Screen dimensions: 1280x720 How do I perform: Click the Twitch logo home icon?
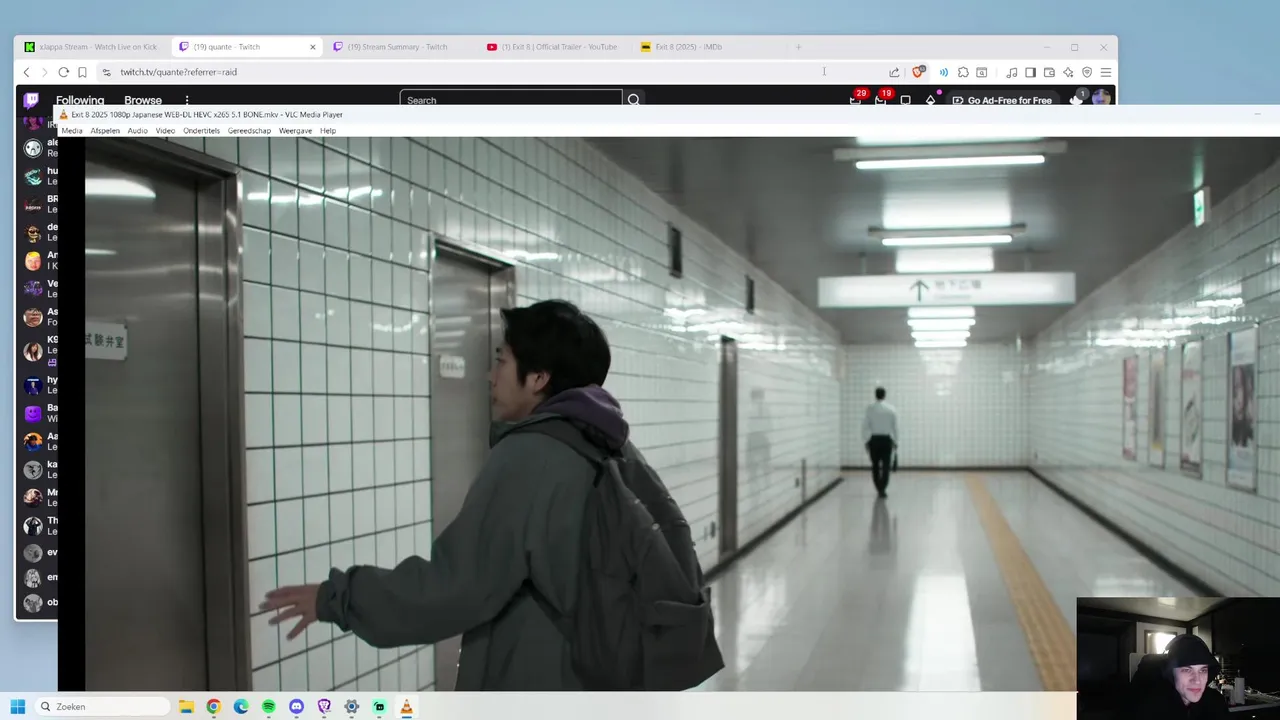pos(32,100)
